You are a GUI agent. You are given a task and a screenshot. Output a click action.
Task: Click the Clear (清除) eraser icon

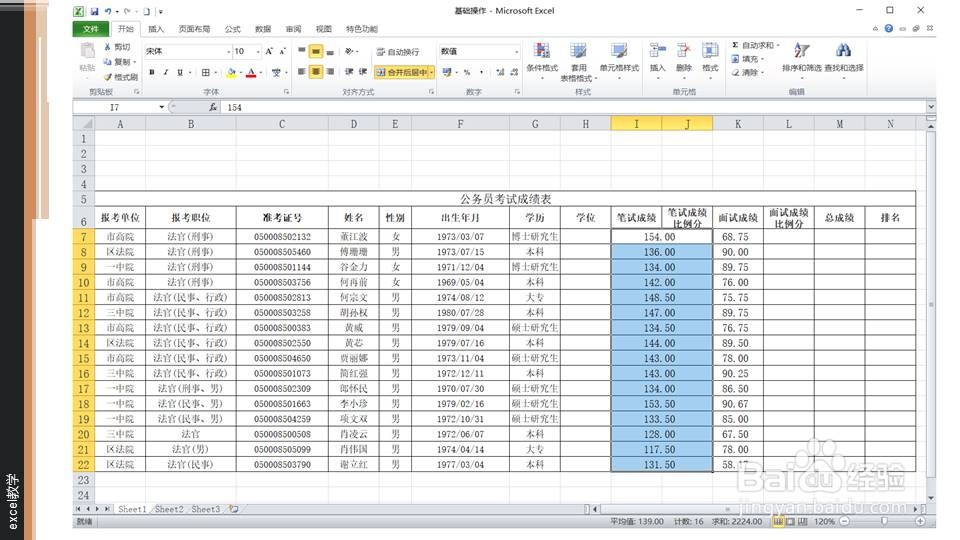(x=735, y=72)
